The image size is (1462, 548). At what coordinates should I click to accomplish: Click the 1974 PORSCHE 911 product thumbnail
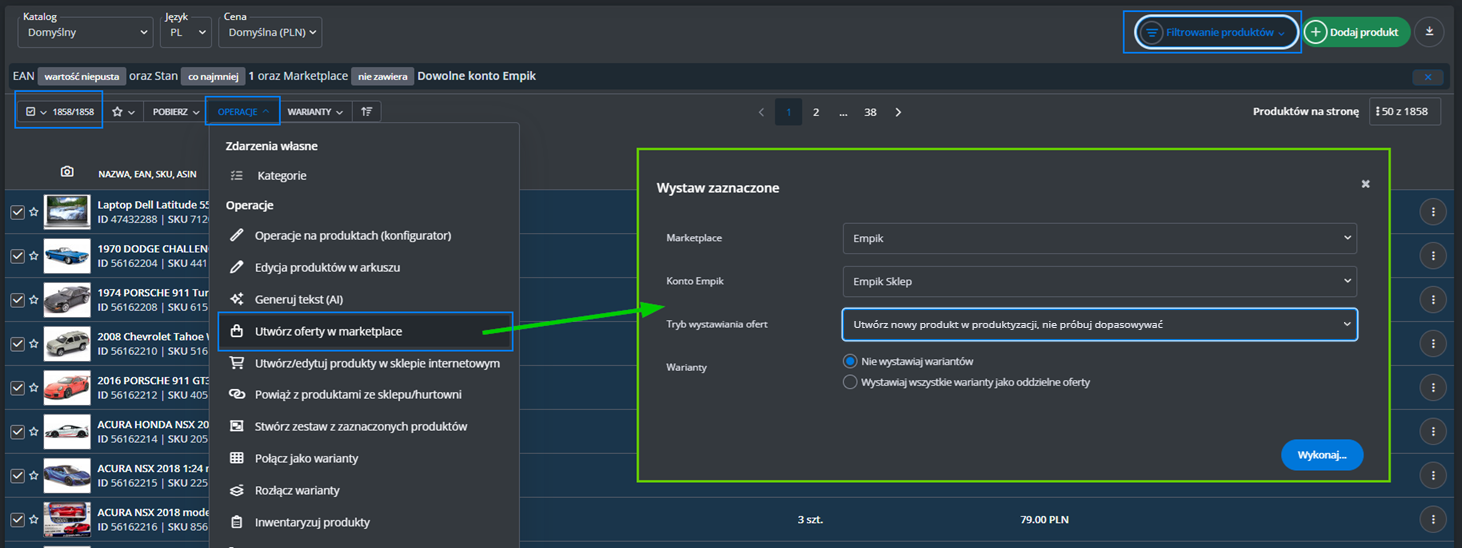(67, 300)
